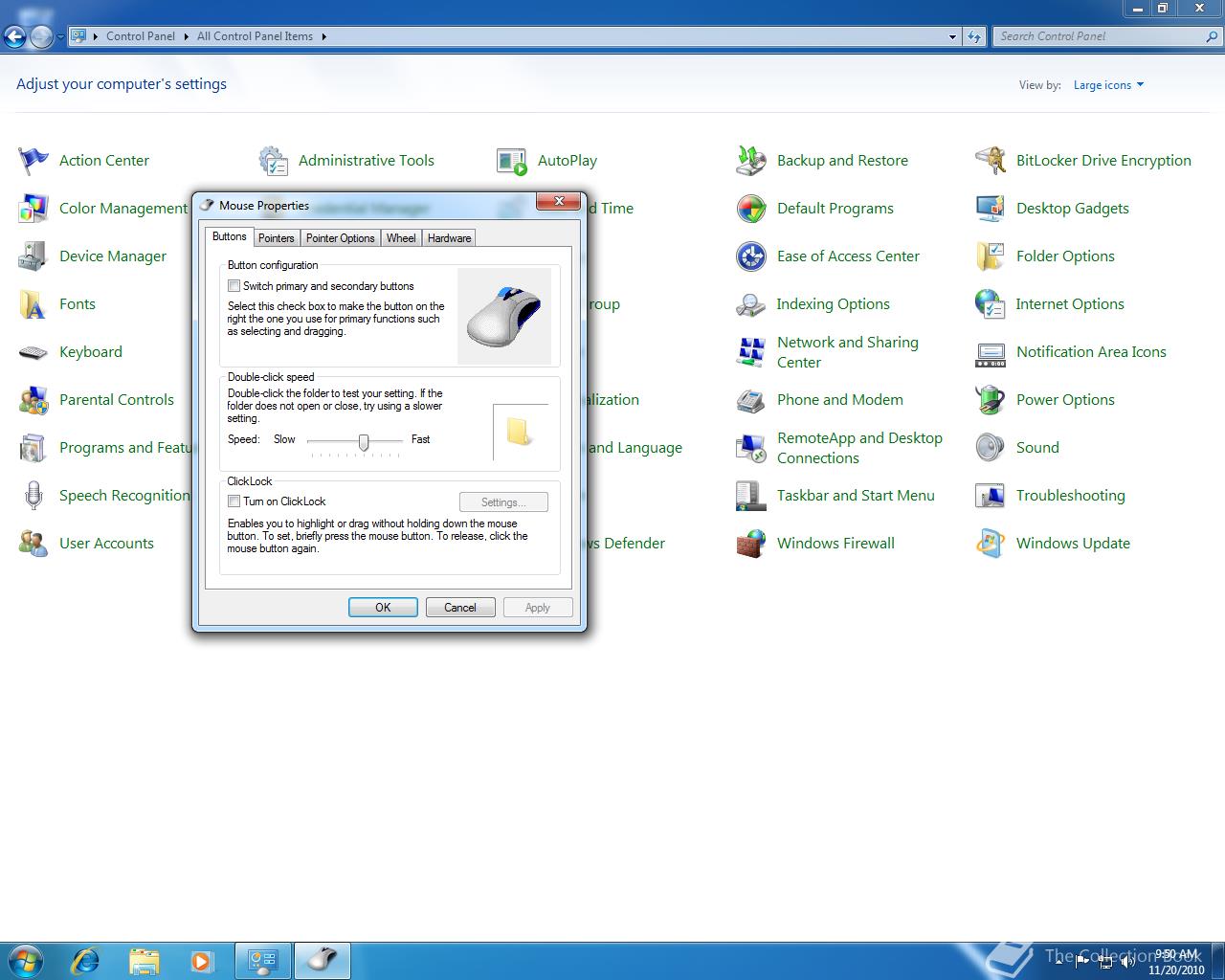
Task: Switch to the Pointers tab
Action: tap(277, 238)
